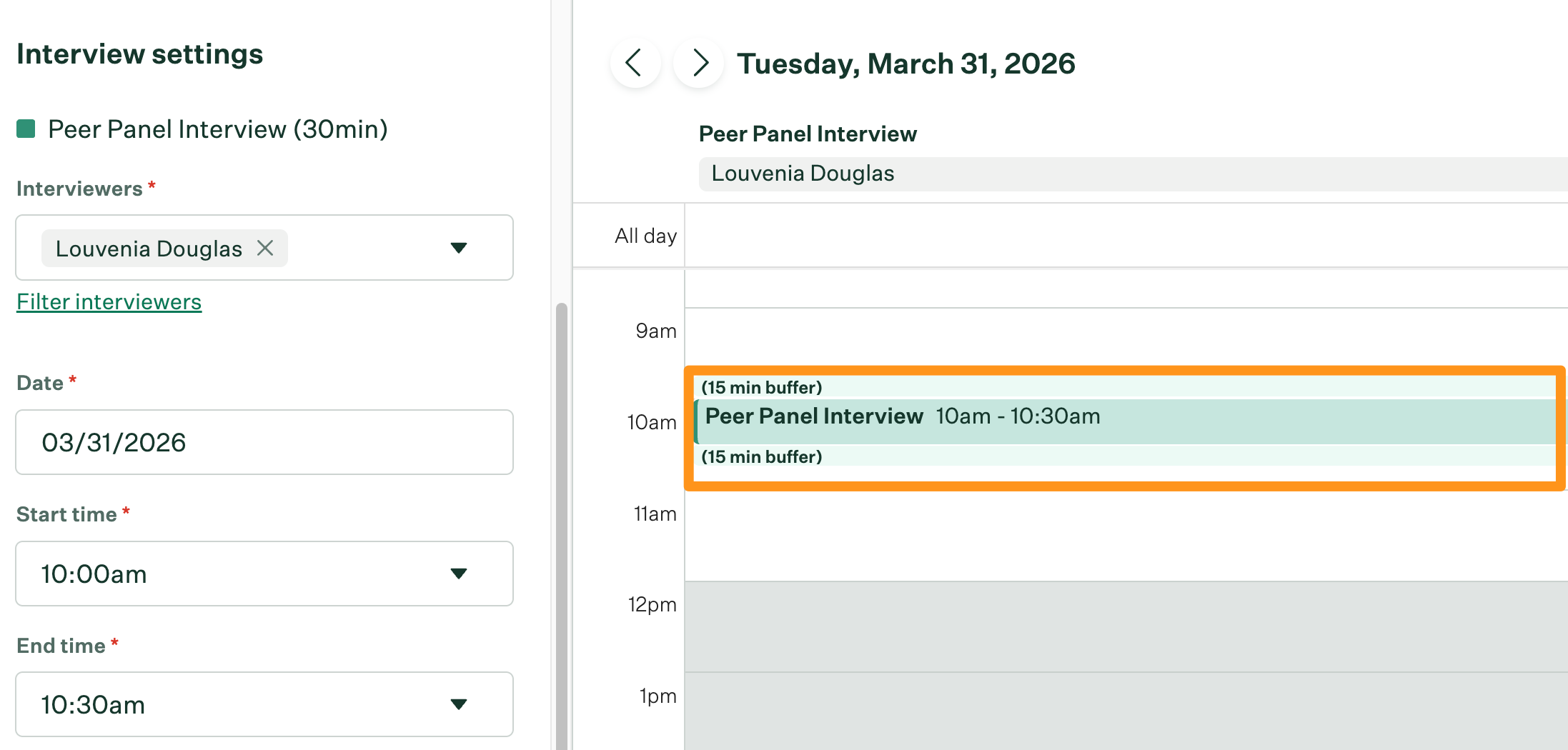Click the Interview settings heading

[139, 54]
